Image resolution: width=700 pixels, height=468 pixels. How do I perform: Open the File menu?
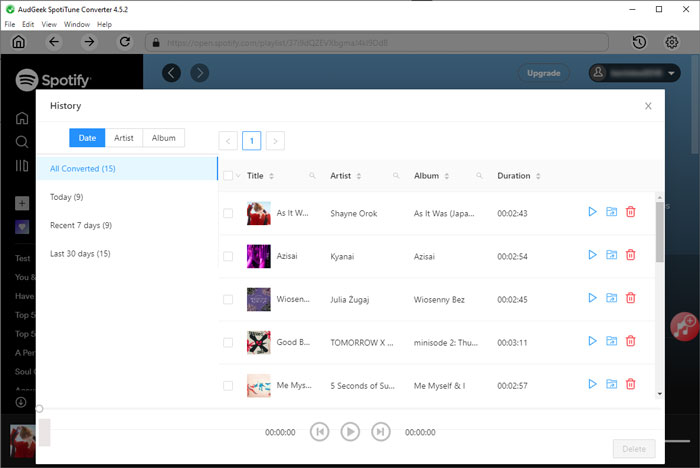click(10, 24)
